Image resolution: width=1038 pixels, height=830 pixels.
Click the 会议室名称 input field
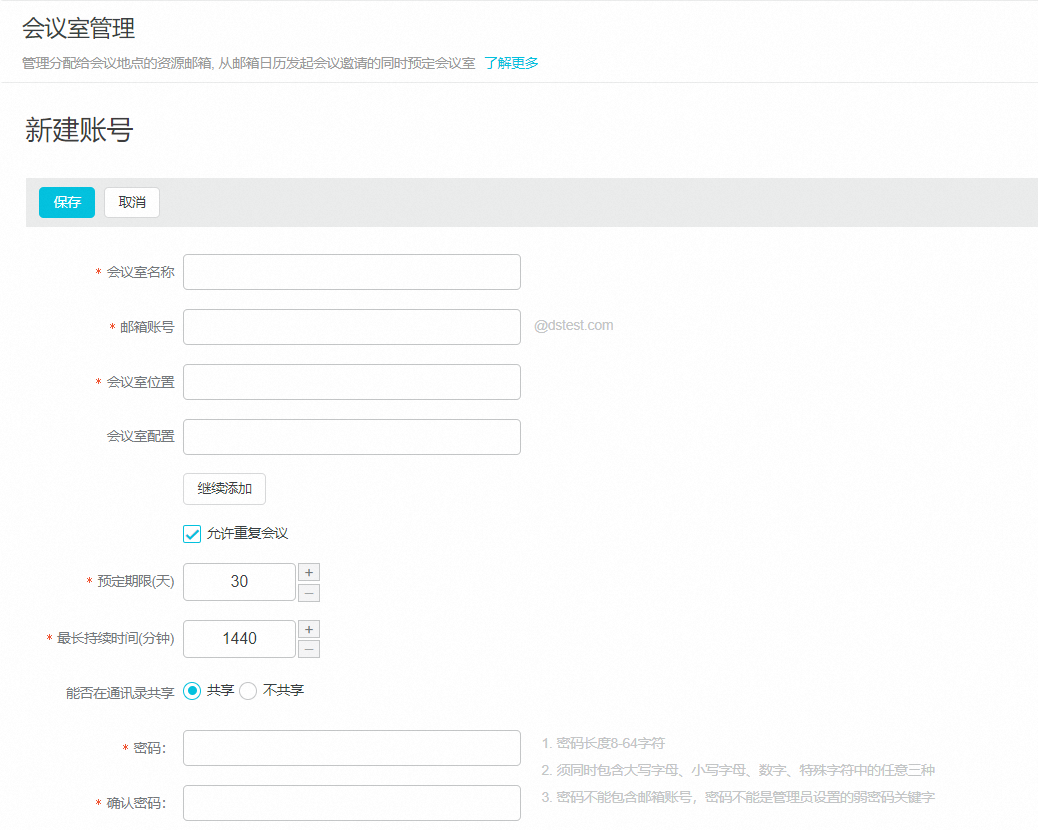351,272
